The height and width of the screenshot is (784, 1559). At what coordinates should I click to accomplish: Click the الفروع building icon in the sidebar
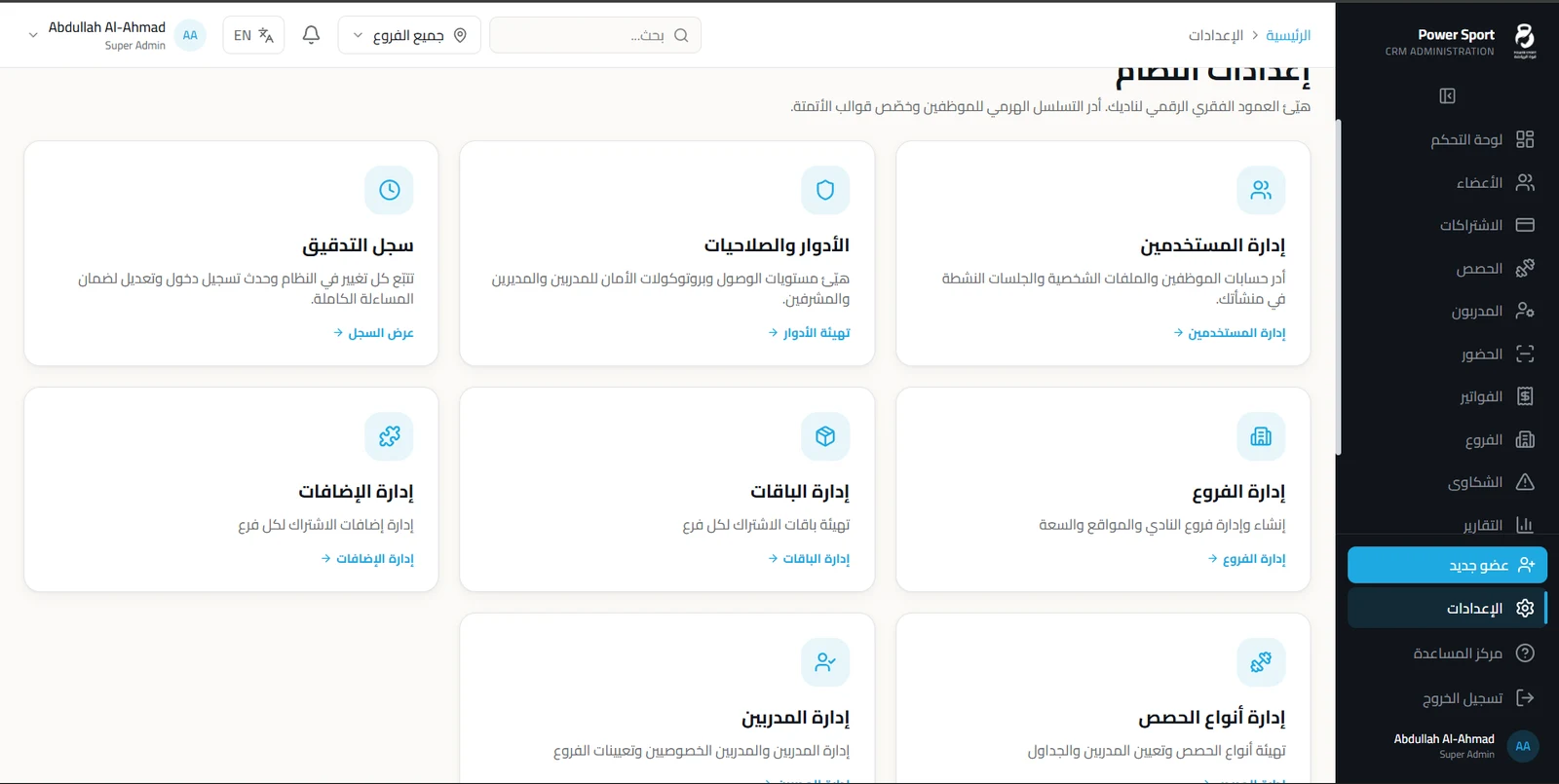click(x=1525, y=439)
